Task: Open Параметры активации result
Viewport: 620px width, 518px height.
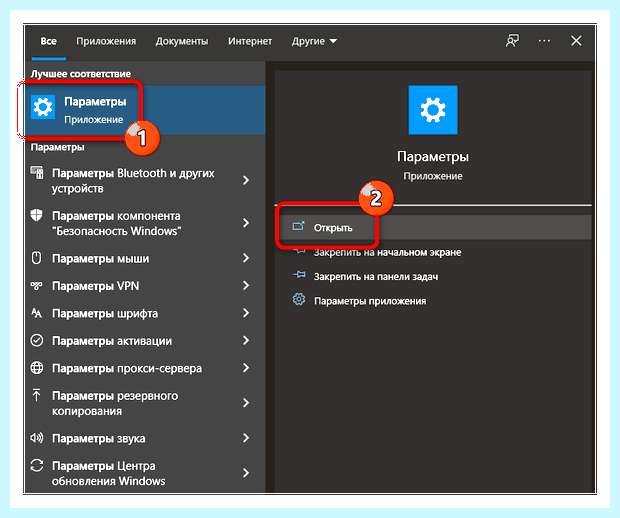Action: pos(146,341)
